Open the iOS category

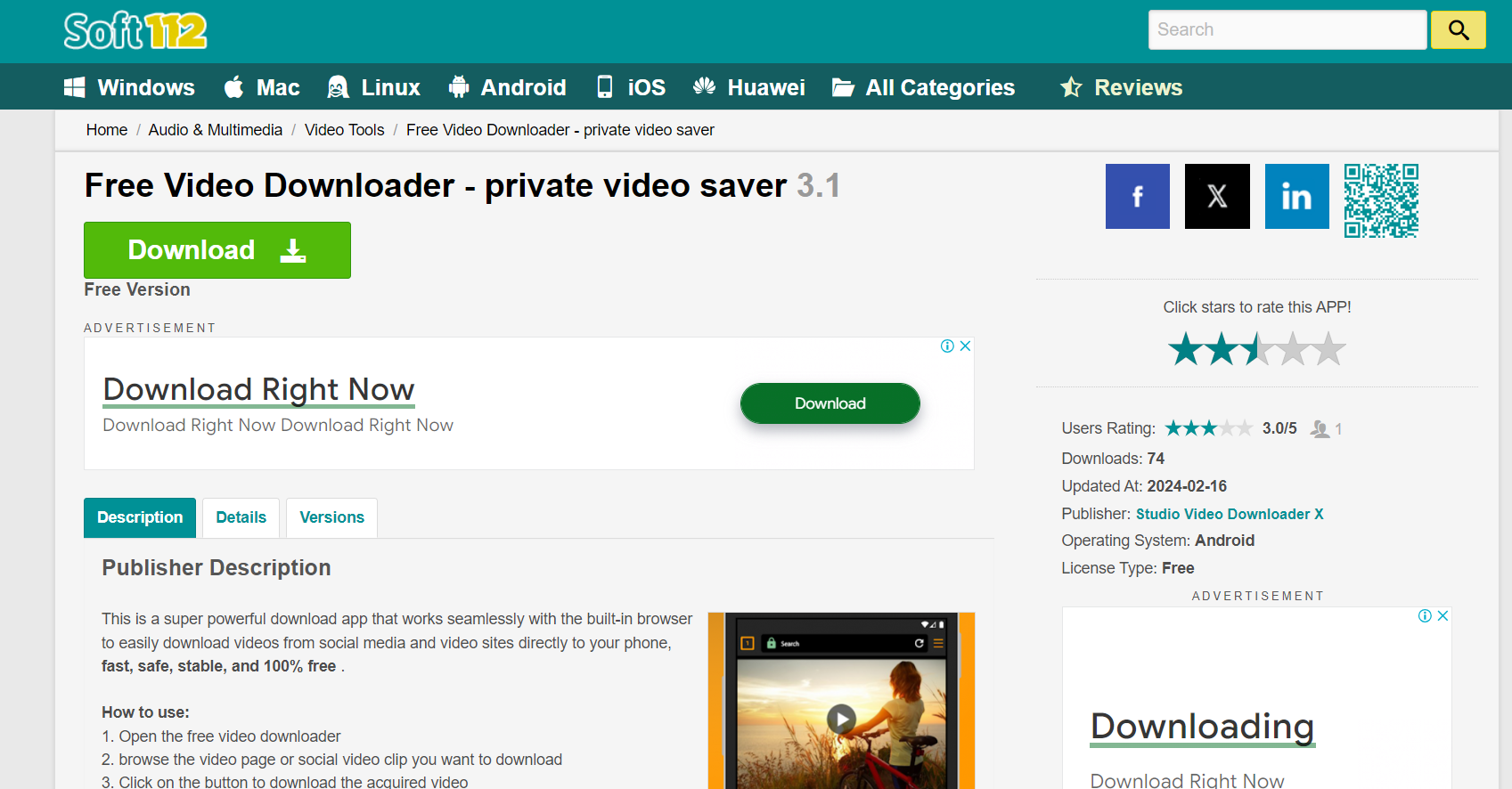point(630,87)
